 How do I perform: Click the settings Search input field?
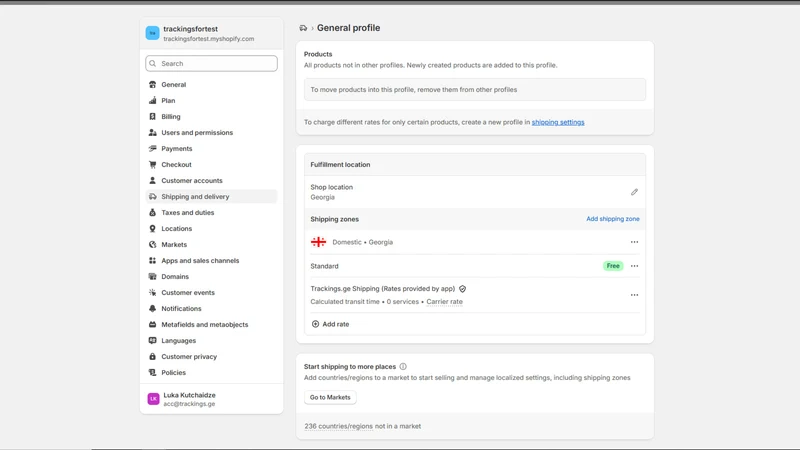click(x=211, y=63)
